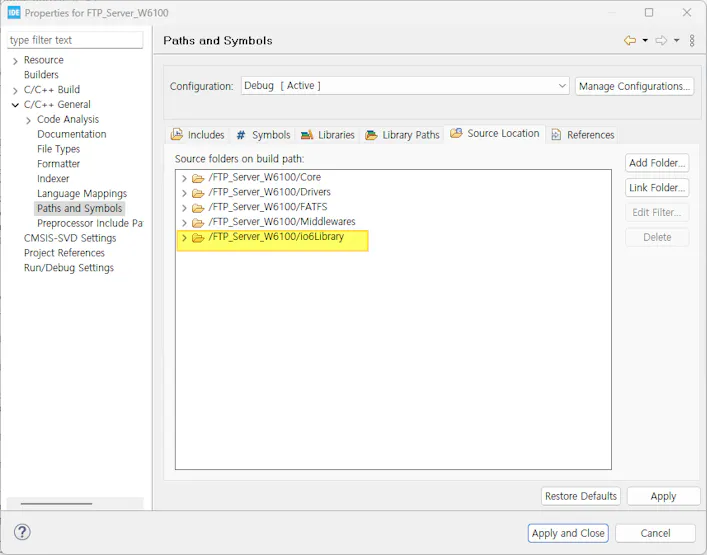Click the Core folder icon
Viewport: 707px width, 555px height.
[198, 178]
